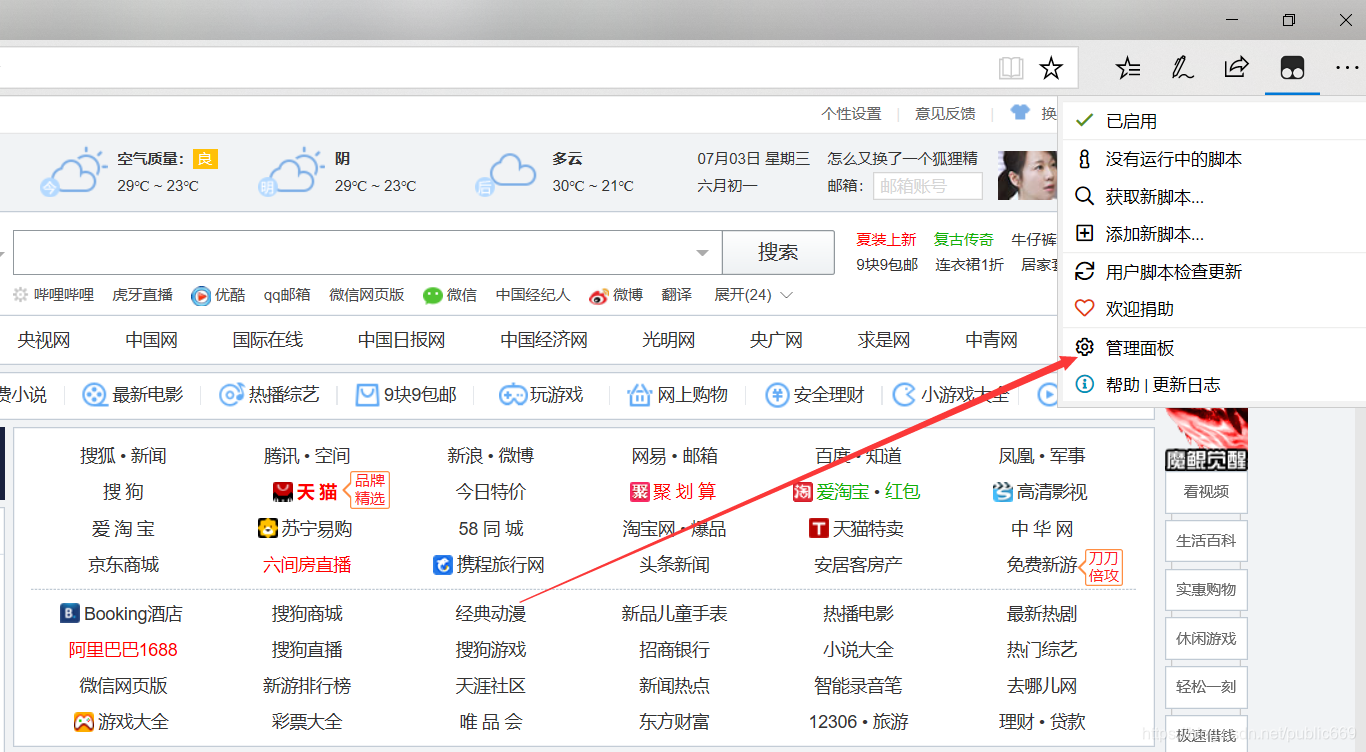Viewport: 1366px width, 752px height.
Task: Open 爱淘宝 • 红包 link
Action: pyautogui.click(x=857, y=492)
